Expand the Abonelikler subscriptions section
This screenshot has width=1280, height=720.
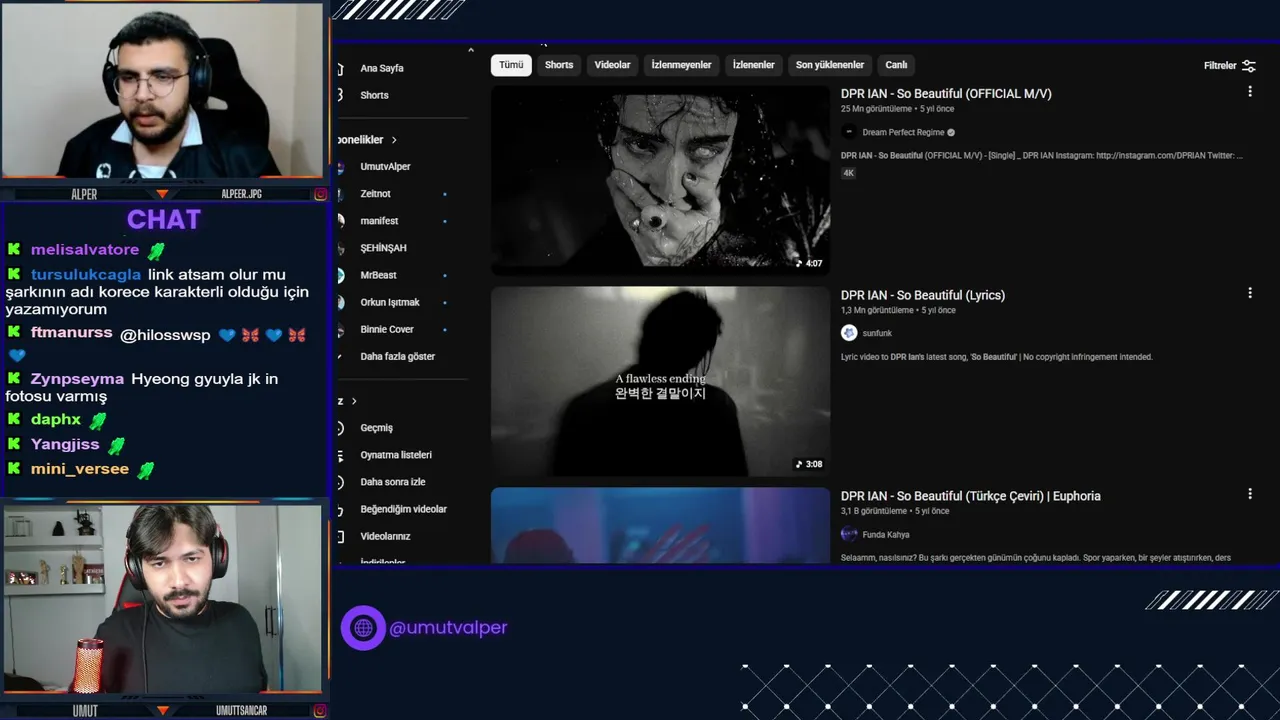click(368, 140)
